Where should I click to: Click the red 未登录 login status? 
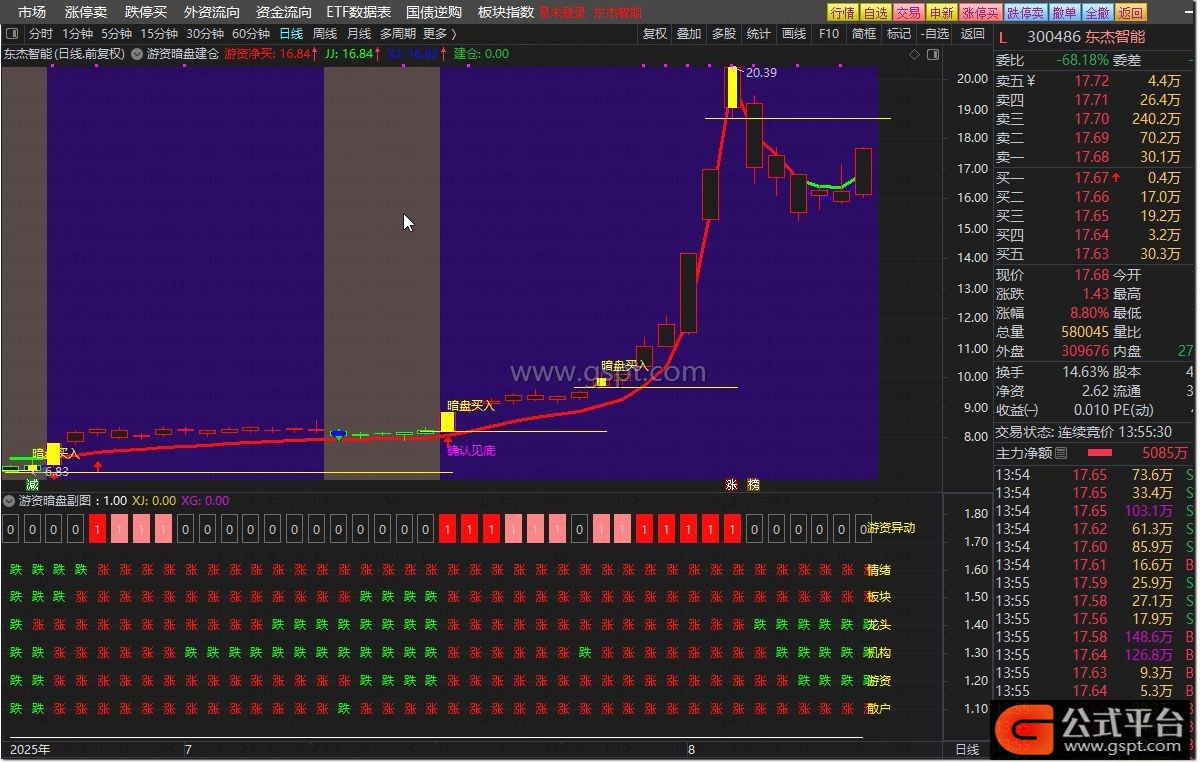click(563, 13)
